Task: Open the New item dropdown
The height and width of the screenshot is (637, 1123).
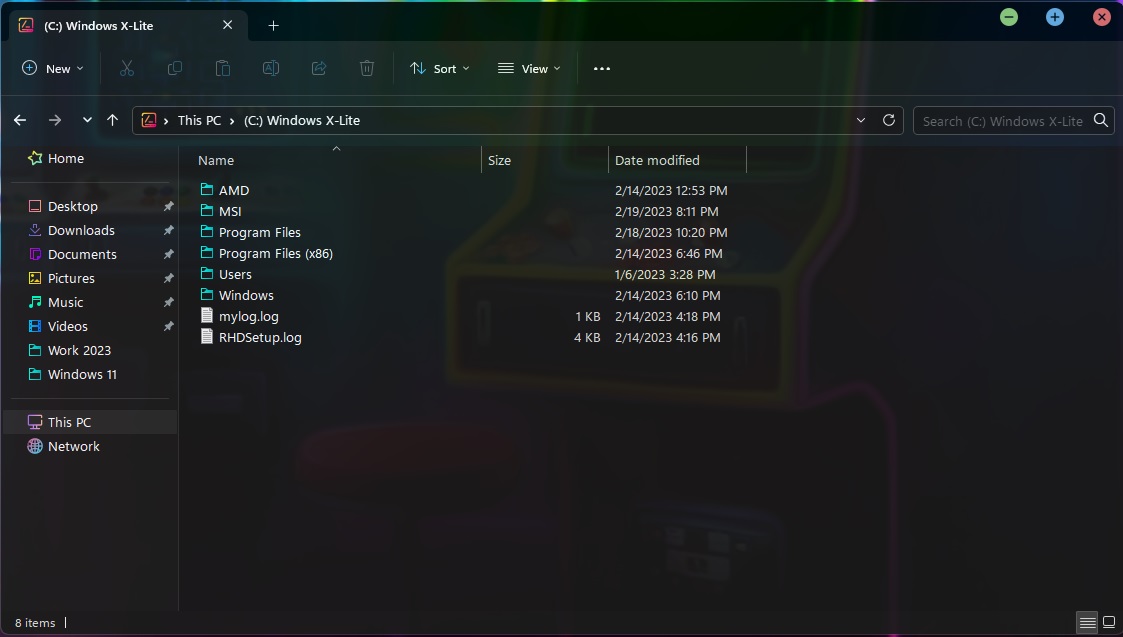Action: (53, 69)
